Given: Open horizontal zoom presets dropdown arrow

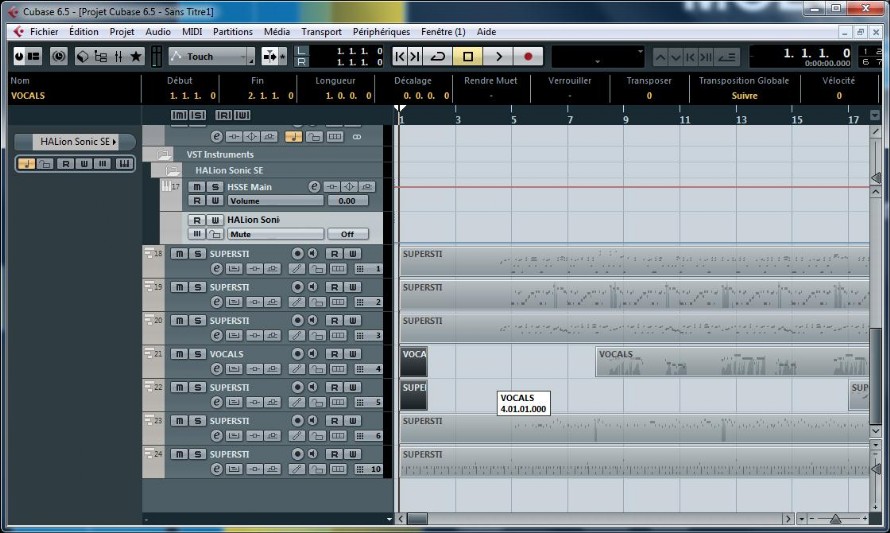Looking at the screenshot, I should pyautogui.click(x=801, y=519).
